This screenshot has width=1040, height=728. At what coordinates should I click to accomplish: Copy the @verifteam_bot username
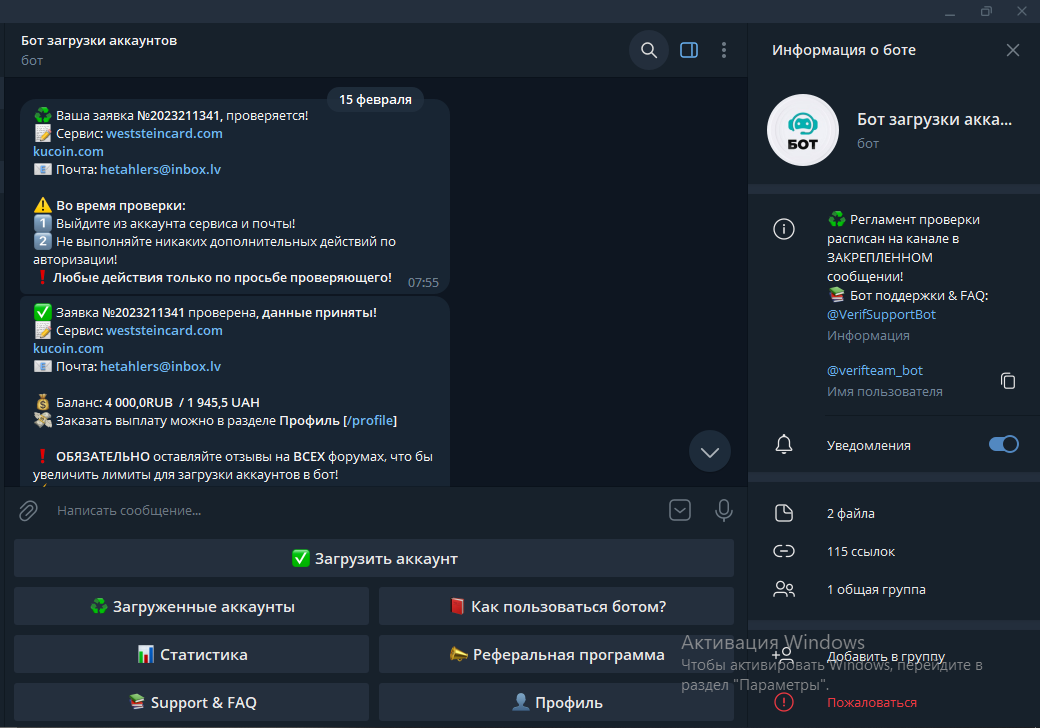point(1008,380)
